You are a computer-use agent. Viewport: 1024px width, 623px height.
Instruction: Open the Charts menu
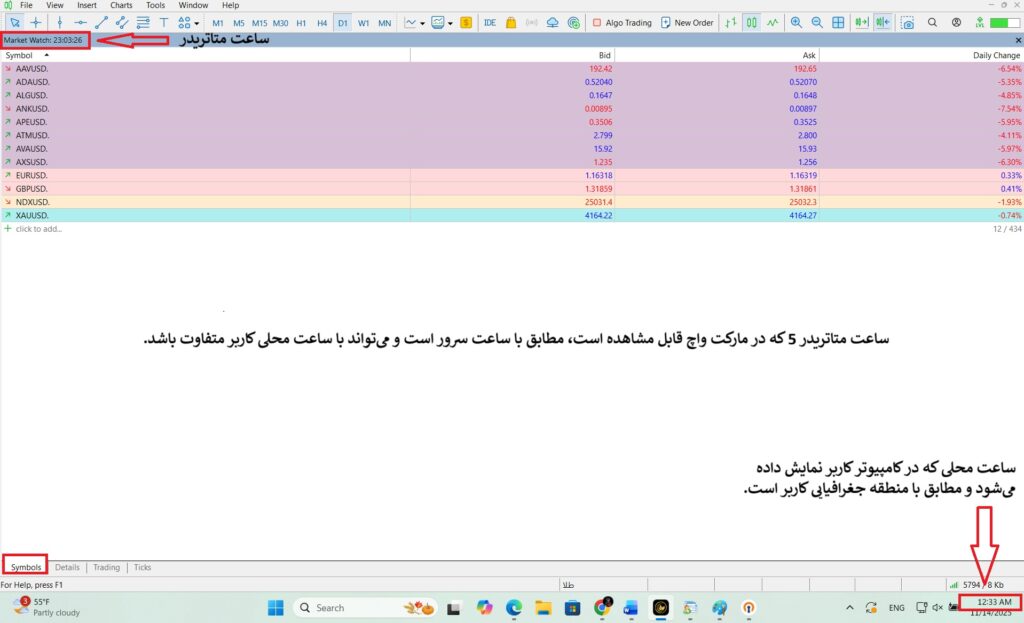point(121,5)
